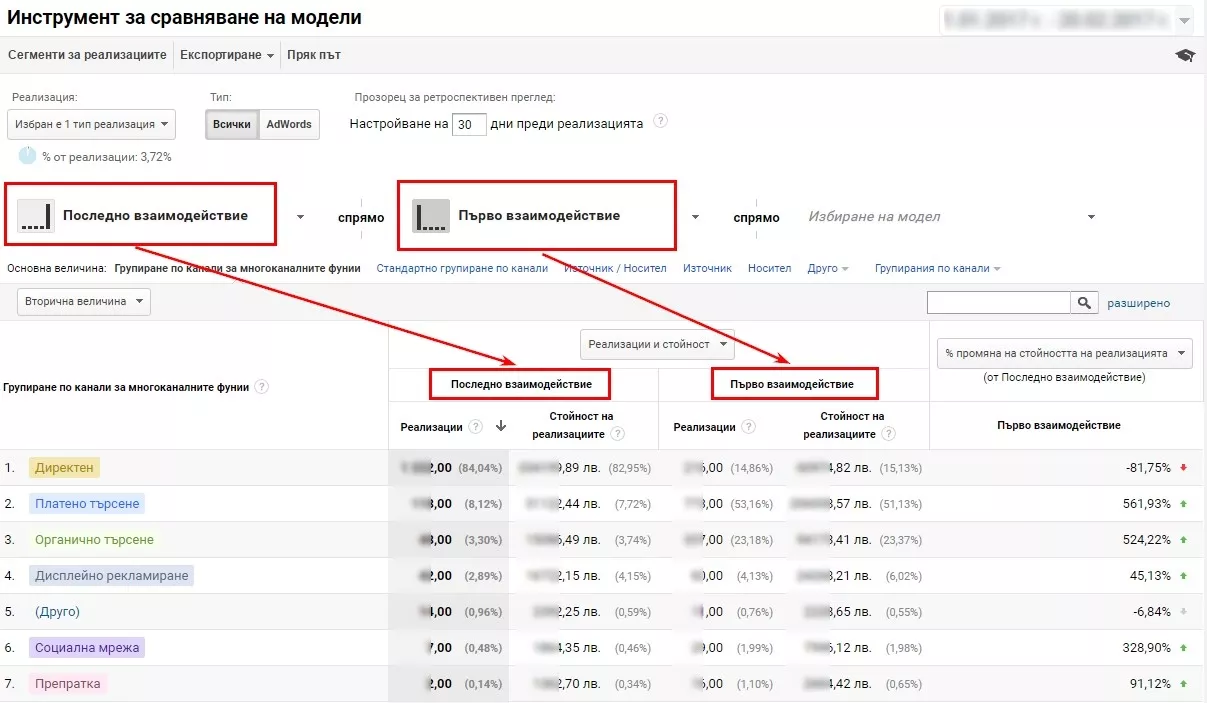1207x703 pixels.
Task: Open разширено advanced filter link
Action: pos(1138,303)
